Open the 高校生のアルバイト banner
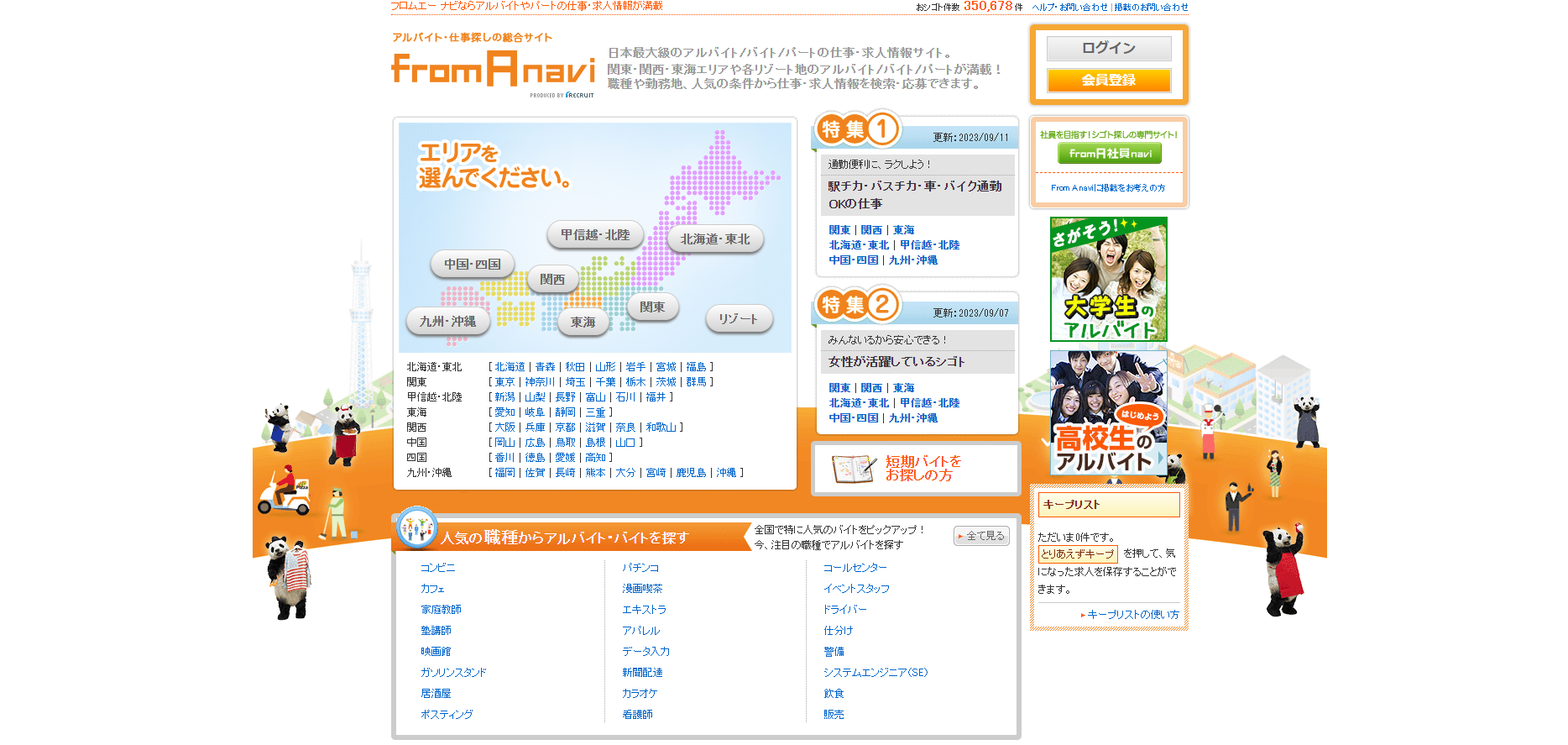This screenshot has width=1568, height=745. (x=1108, y=413)
